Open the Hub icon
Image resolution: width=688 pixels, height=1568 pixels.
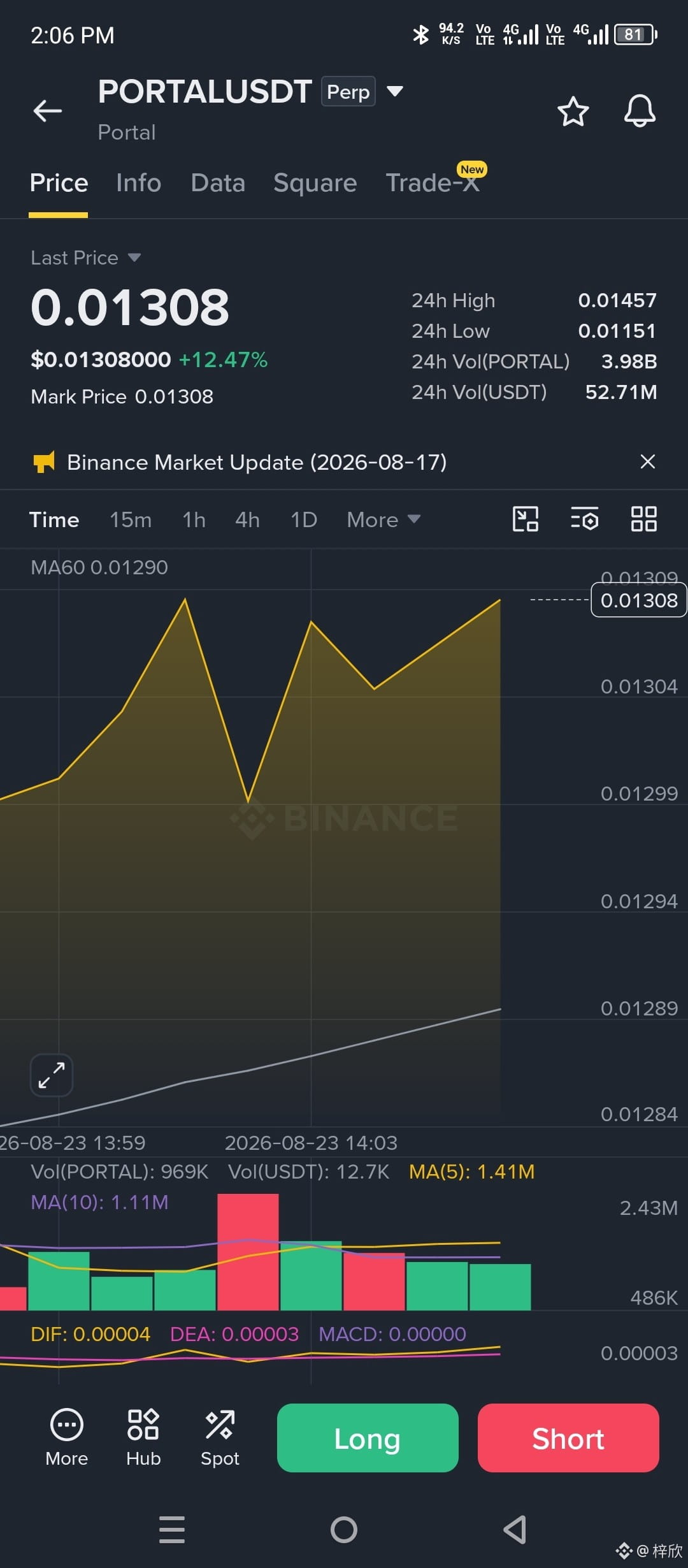143,1438
